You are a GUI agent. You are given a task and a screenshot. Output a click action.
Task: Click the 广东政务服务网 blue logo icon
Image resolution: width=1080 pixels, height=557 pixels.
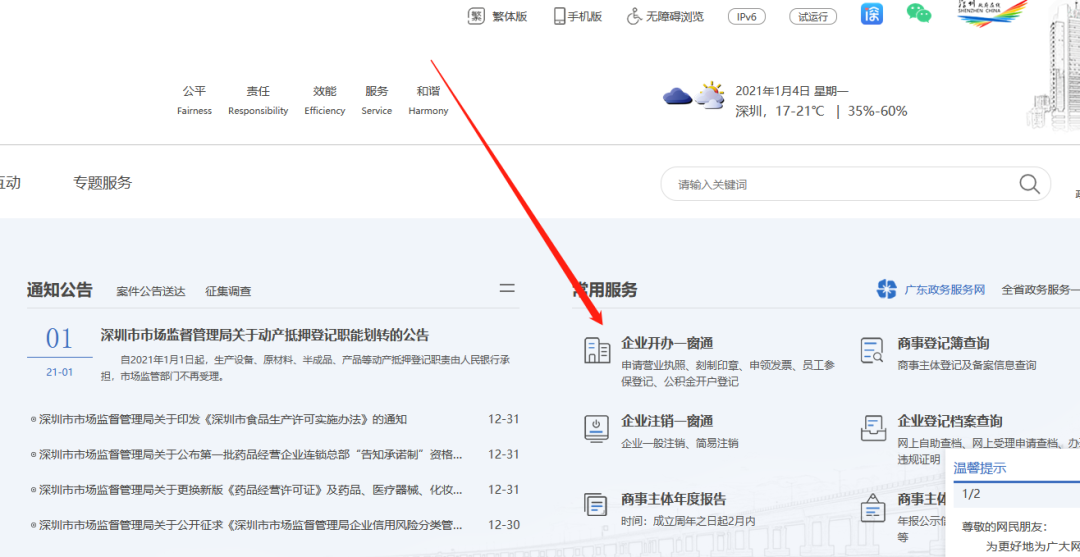[x=887, y=289]
